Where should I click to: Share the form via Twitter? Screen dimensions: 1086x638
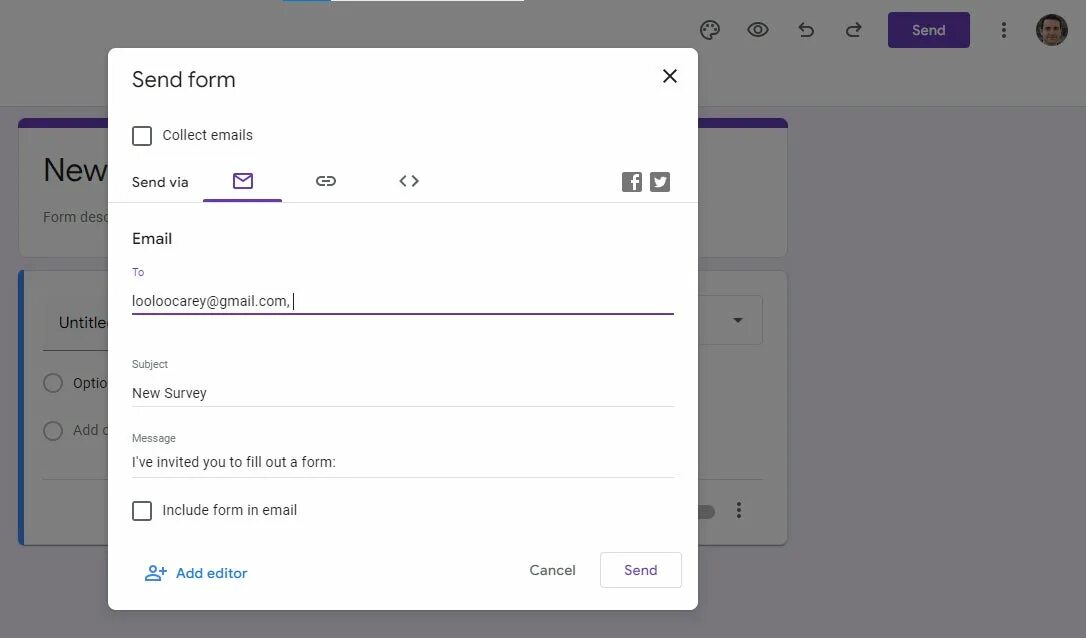(x=660, y=181)
